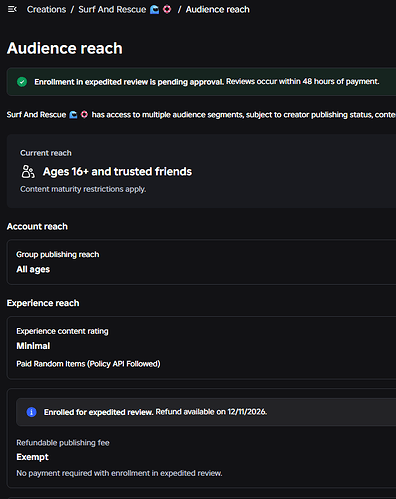Click the Audience reach breadcrumb item
This screenshot has height=499, width=396.
[x=217, y=9]
